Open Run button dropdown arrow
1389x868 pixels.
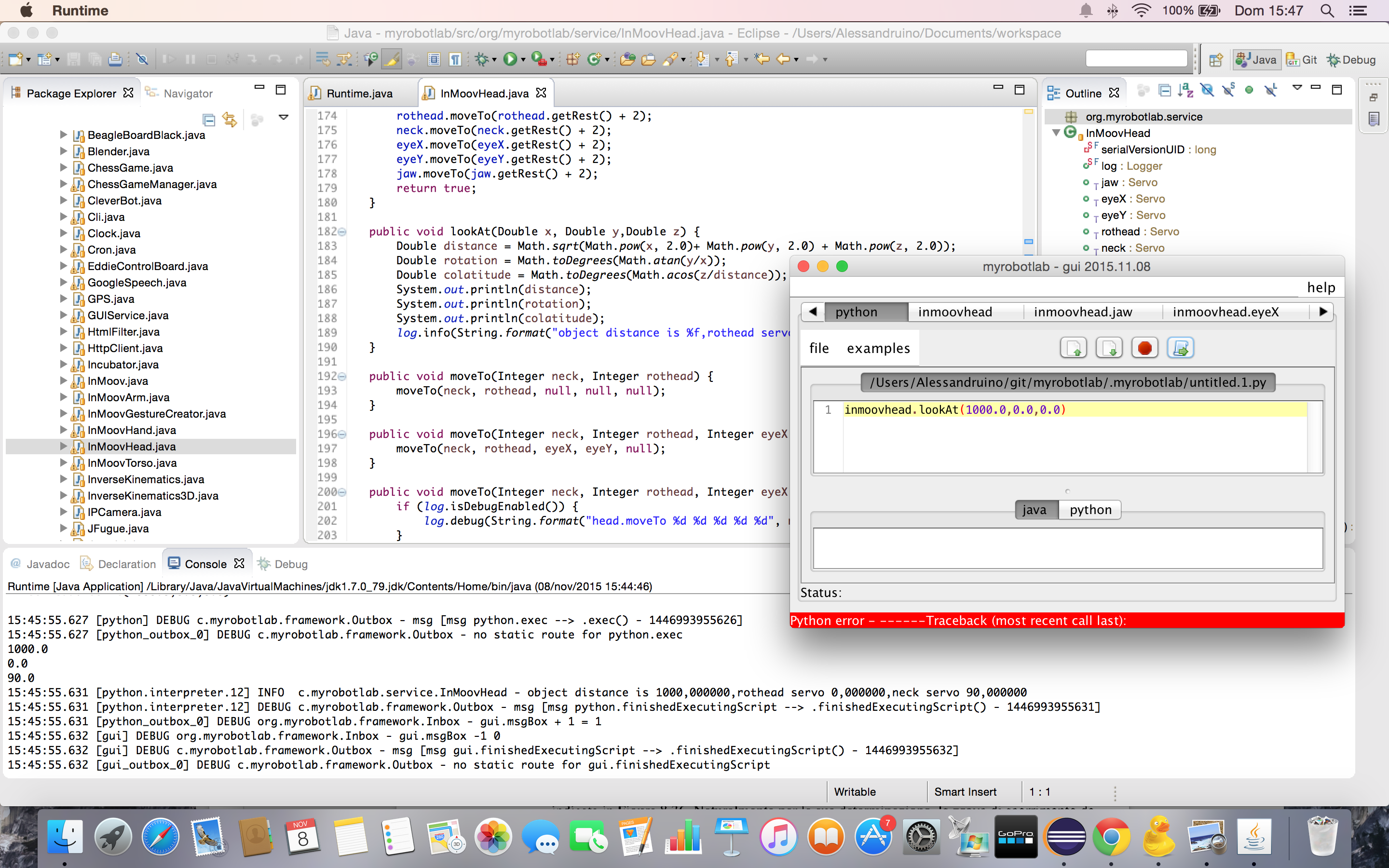[x=523, y=60]
